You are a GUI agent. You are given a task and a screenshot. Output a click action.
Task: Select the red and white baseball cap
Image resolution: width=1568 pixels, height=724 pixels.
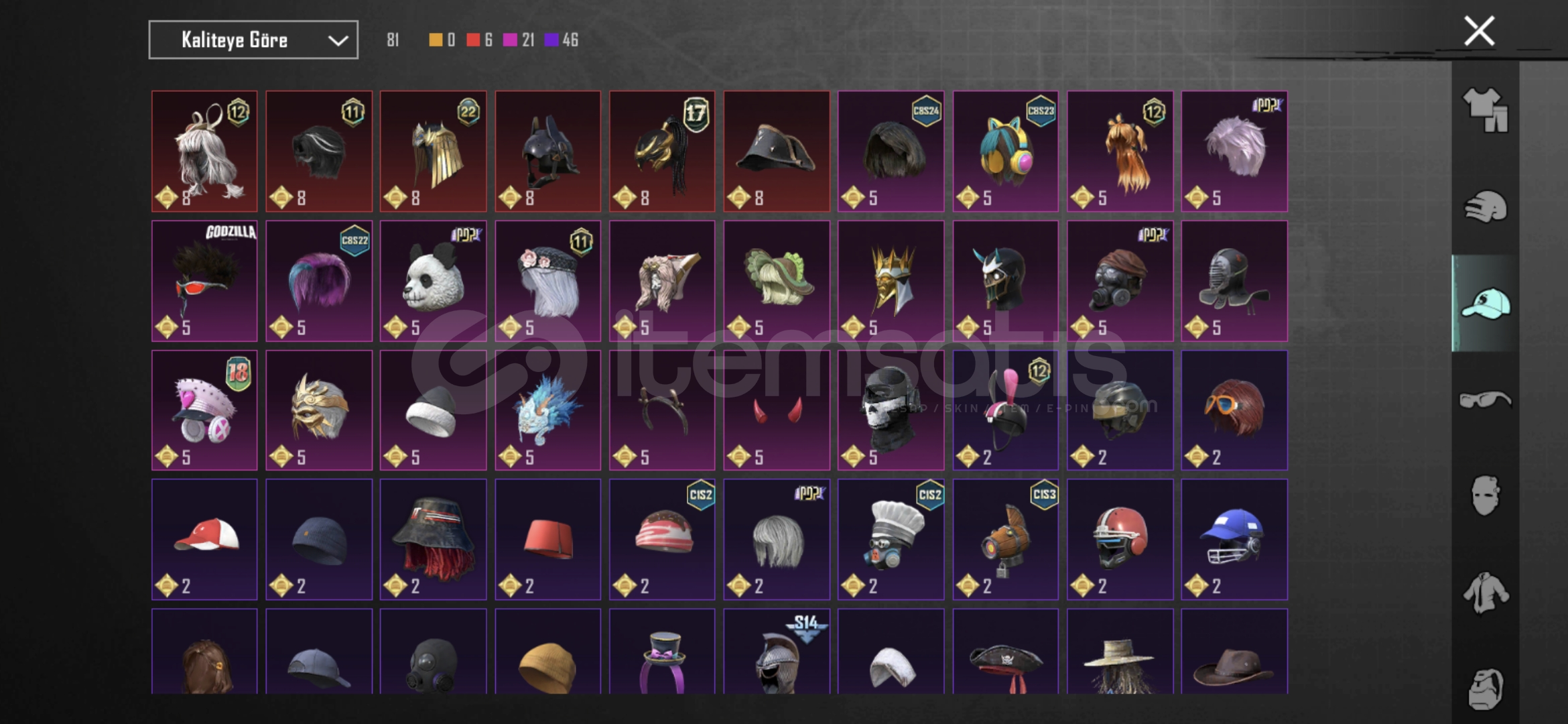pyautogui.click(x=204, y=540)
